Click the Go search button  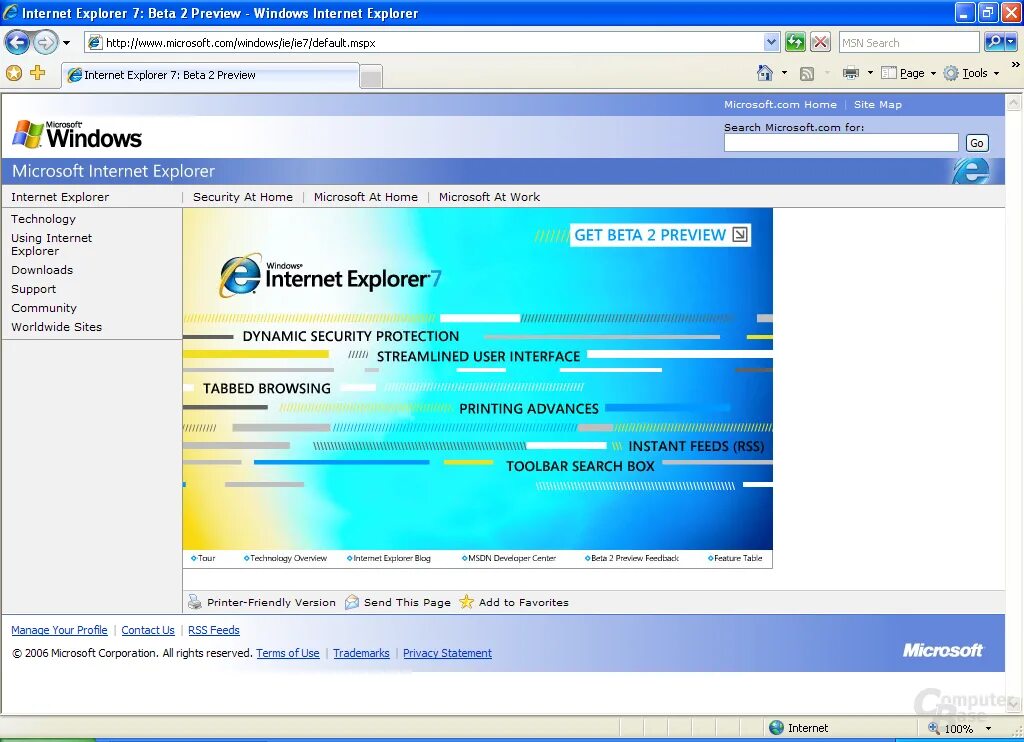coord(977,143)
